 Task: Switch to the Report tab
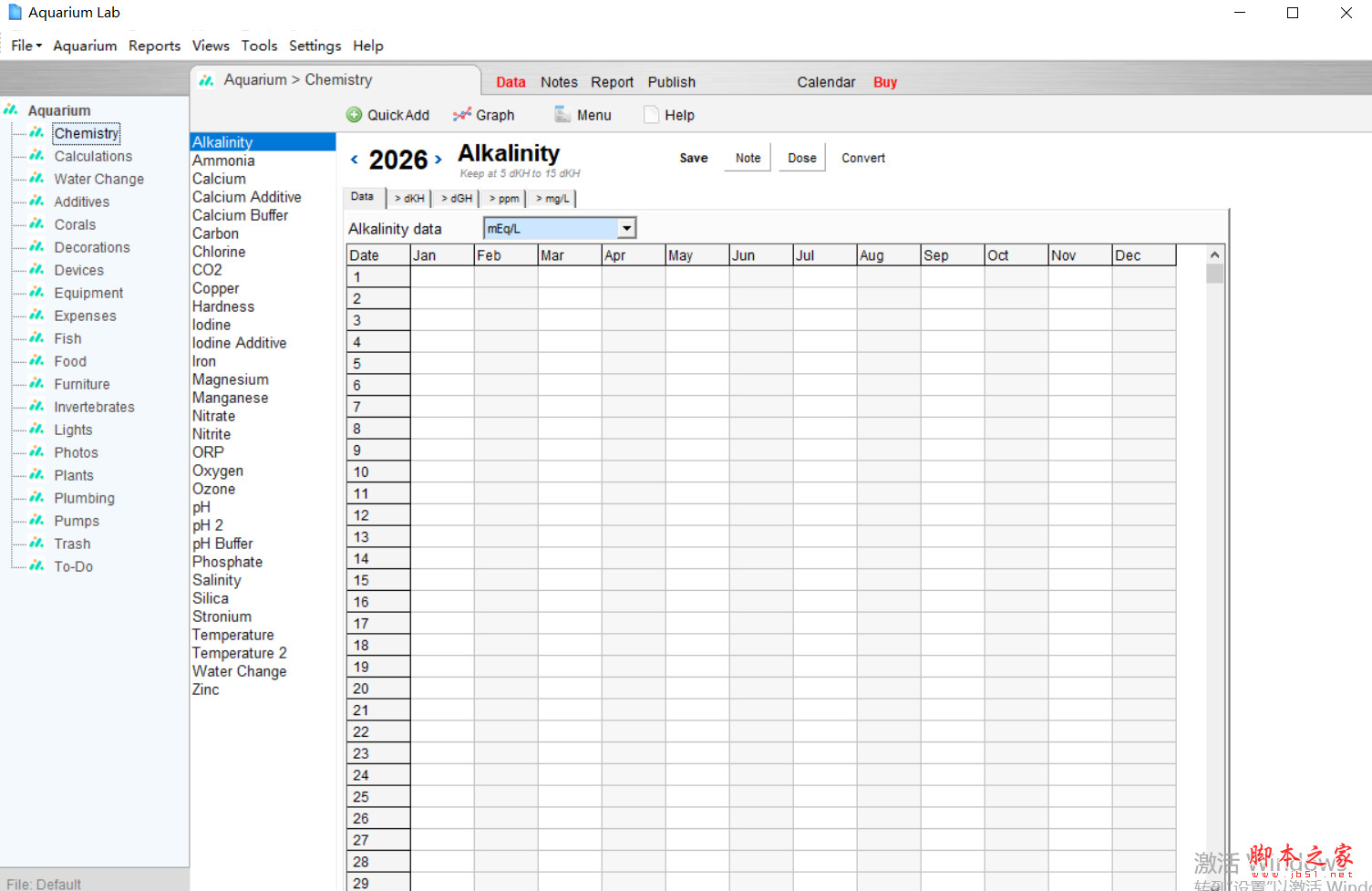[612, 82]
